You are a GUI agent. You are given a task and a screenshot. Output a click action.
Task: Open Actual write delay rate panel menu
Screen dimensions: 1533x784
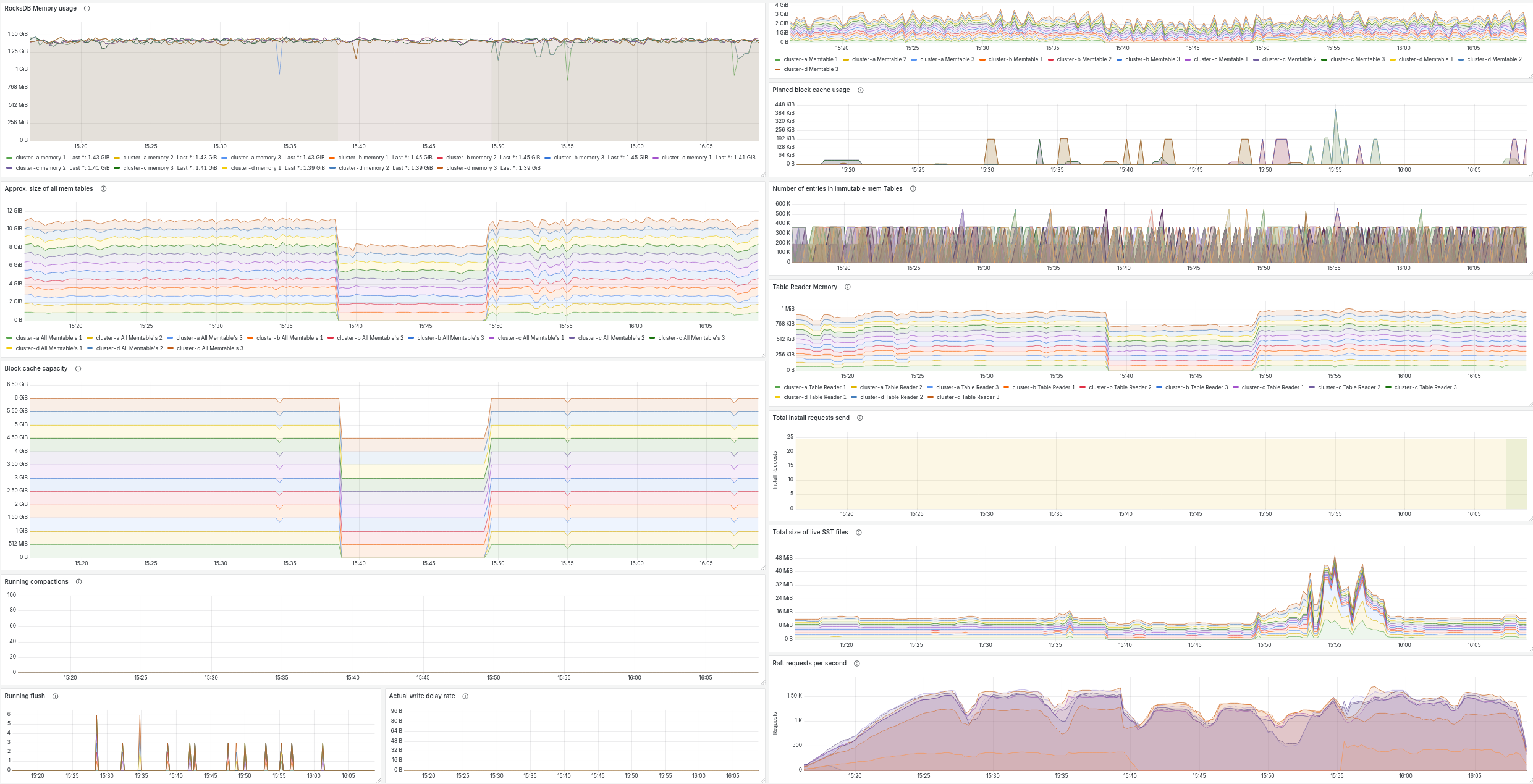click(422, 696)
